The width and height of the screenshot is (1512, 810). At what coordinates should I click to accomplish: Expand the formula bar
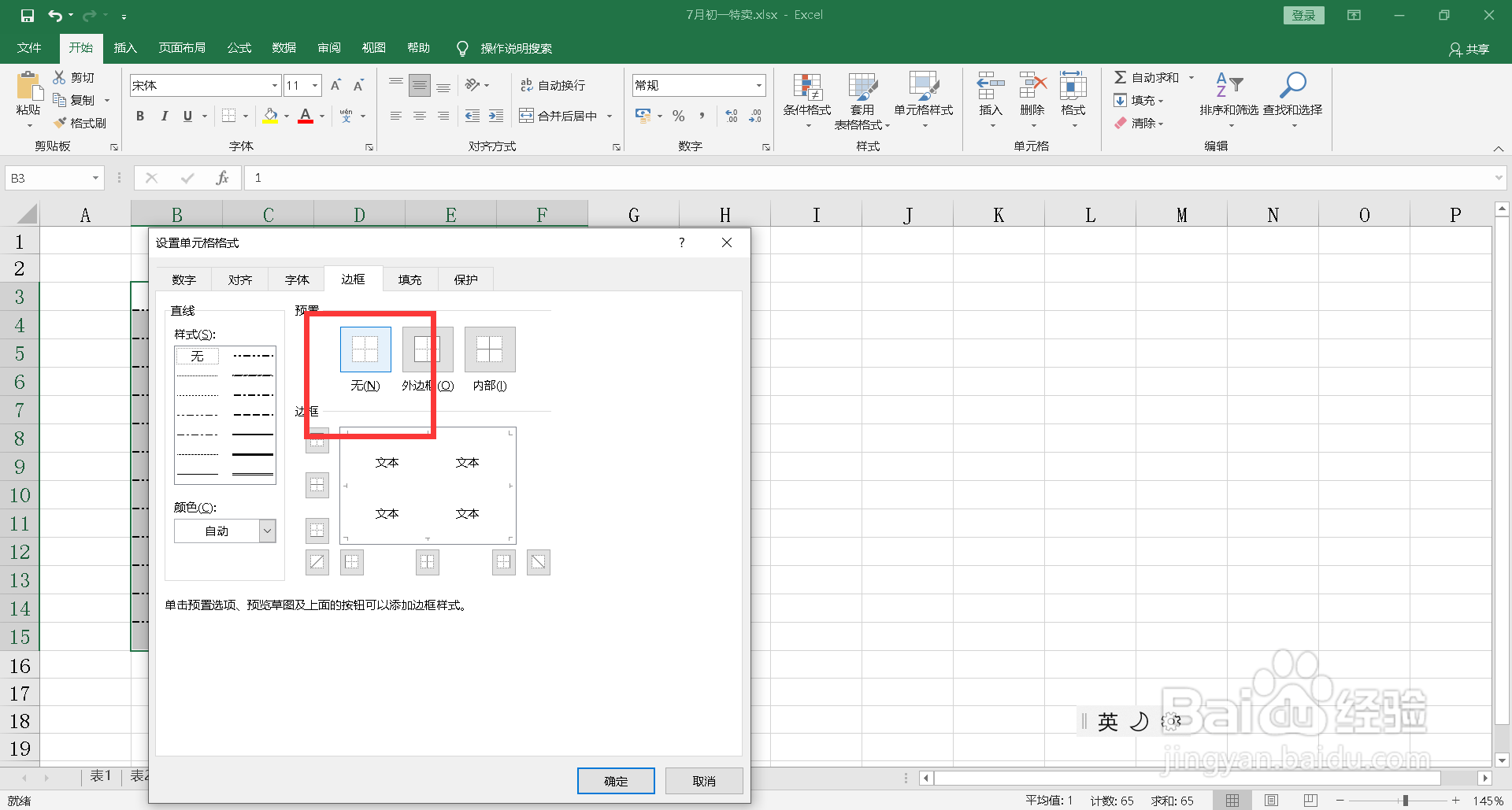1498,178
